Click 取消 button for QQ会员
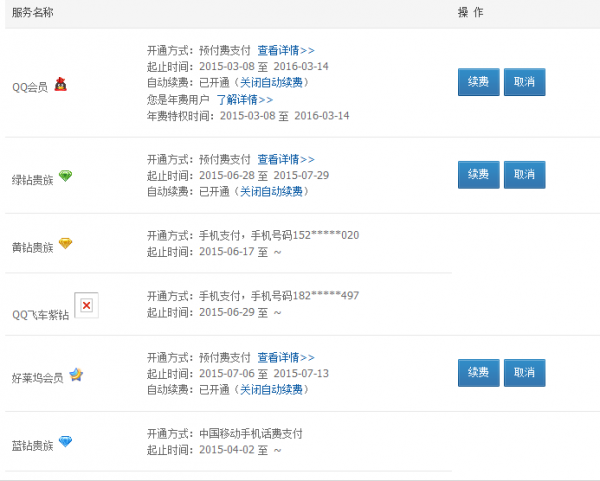The image size is (600, 481). pos(525,82)
